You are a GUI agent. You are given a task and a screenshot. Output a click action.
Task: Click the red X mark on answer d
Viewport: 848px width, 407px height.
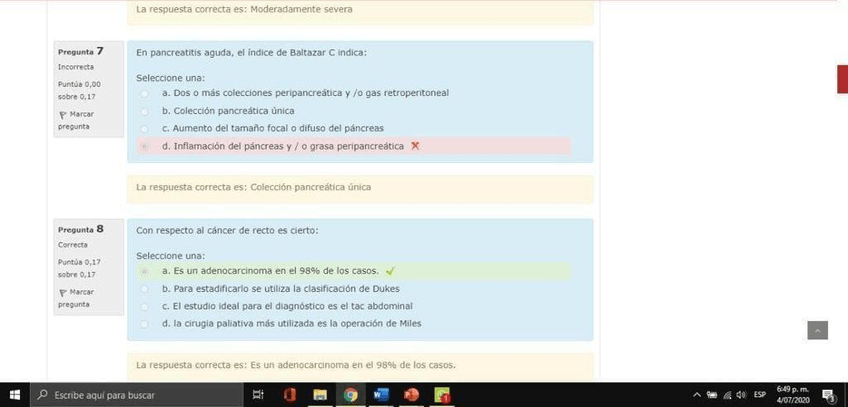pos(415,146)
